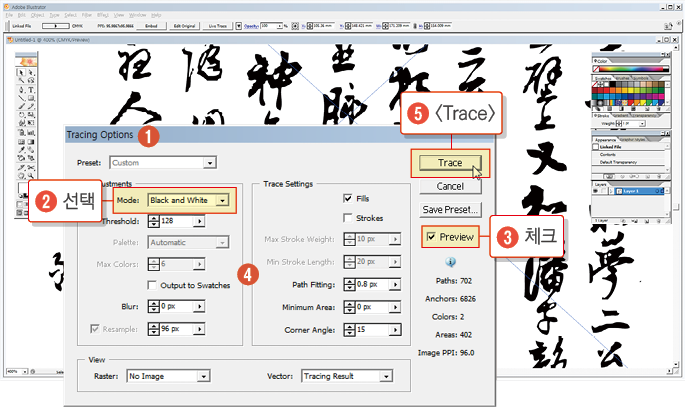This screenshot has height=407, width=685.
Task: Open the Edit menu
Action: click(22, 15)
